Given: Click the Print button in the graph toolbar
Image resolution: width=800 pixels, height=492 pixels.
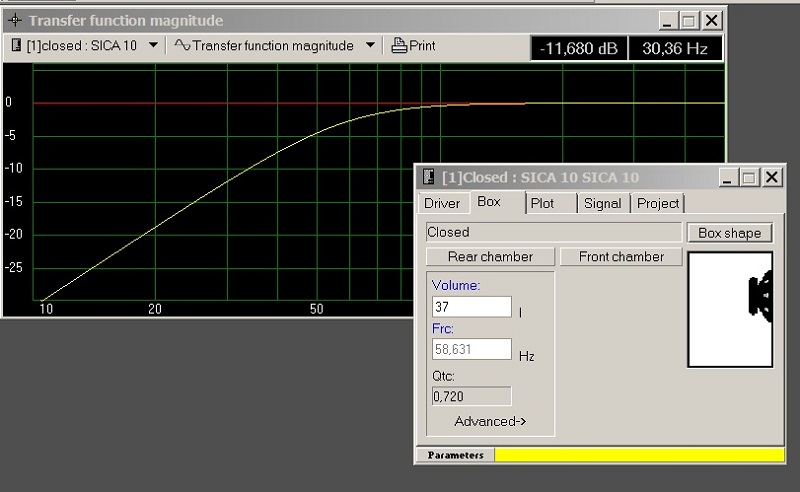Looking at the screenshot, I should click(x=413, y=45).
